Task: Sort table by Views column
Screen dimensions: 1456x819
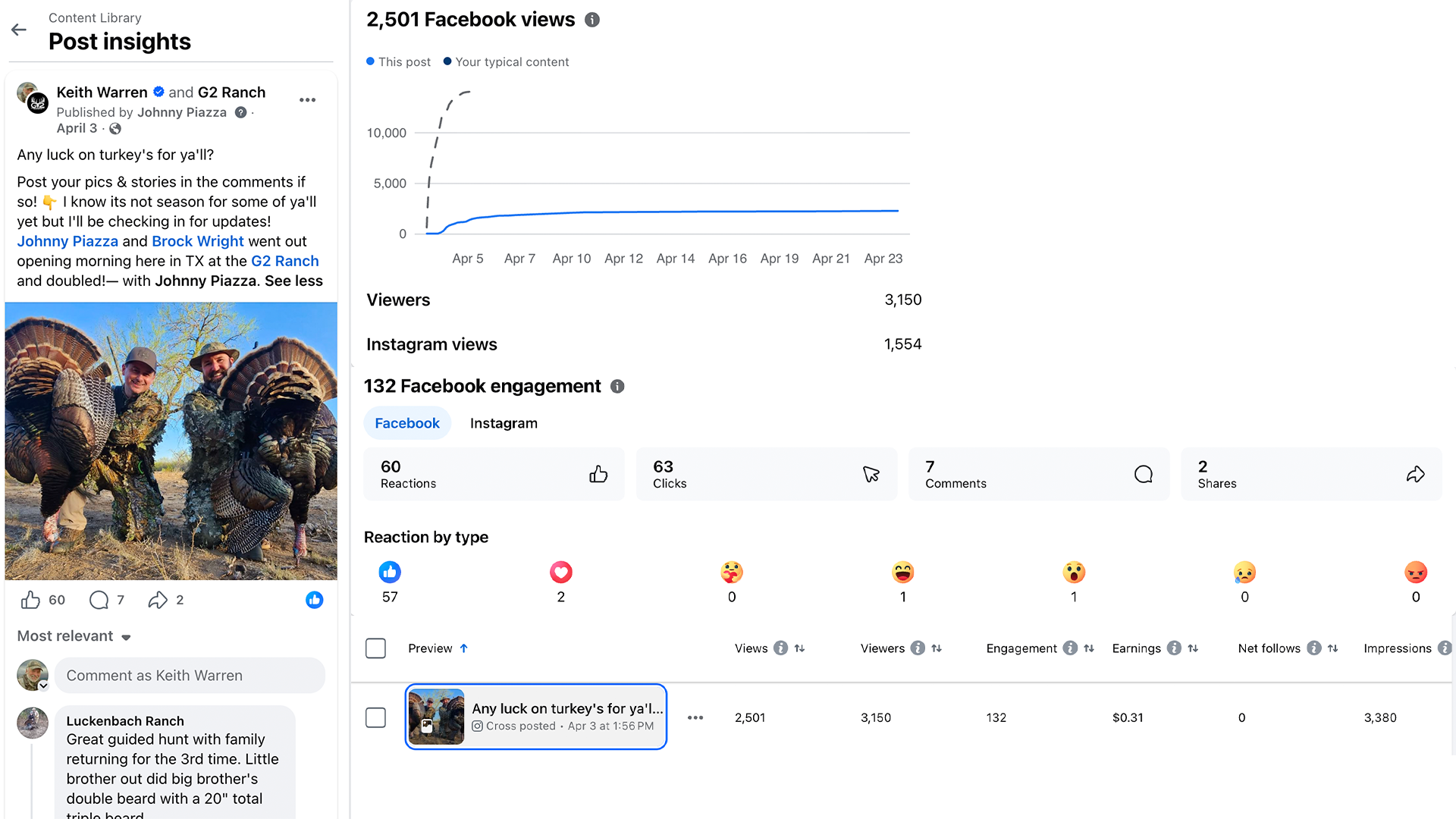Action: tap(799, 648)
